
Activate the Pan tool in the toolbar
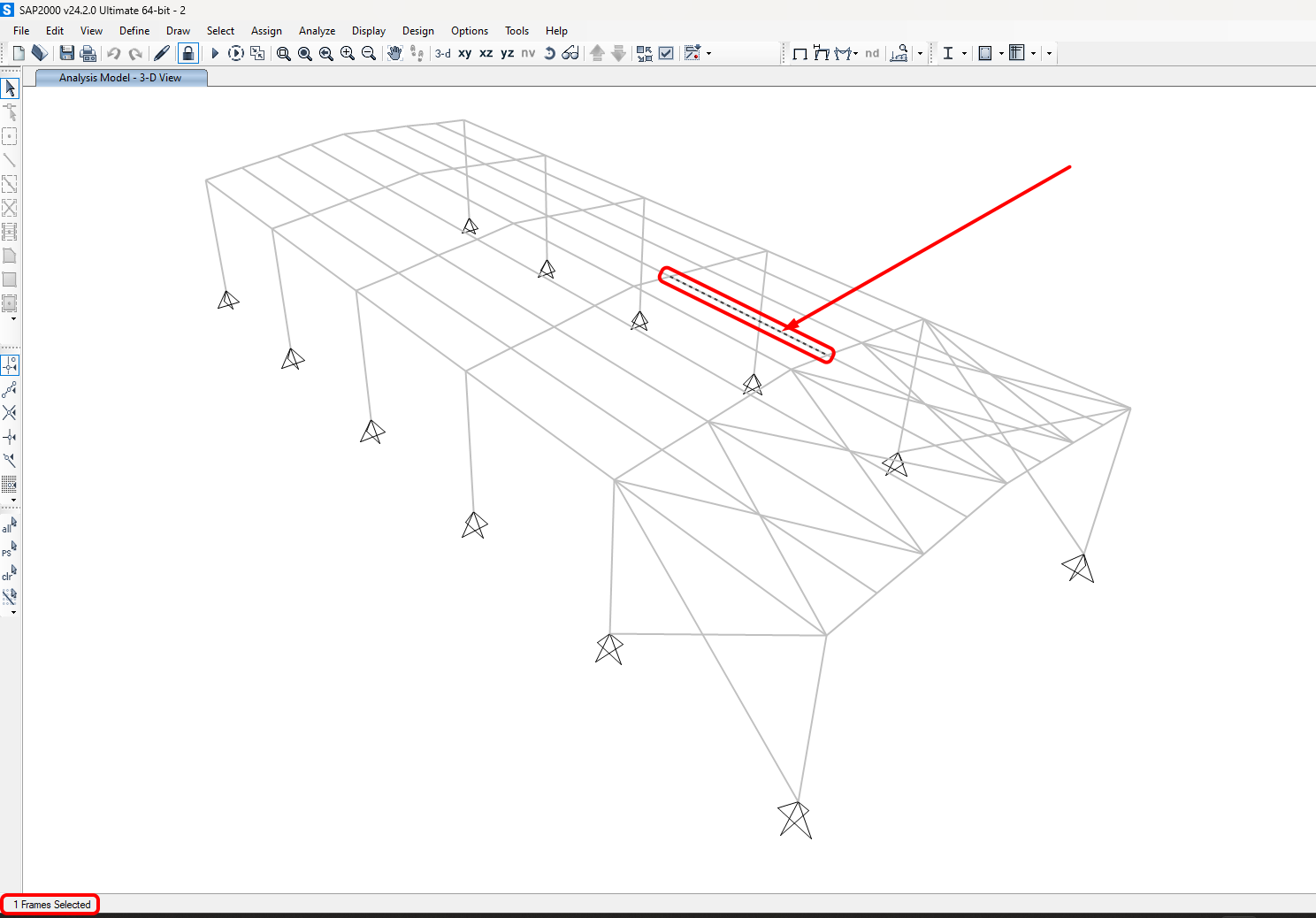pyautogui.click(x=394, y=52)
